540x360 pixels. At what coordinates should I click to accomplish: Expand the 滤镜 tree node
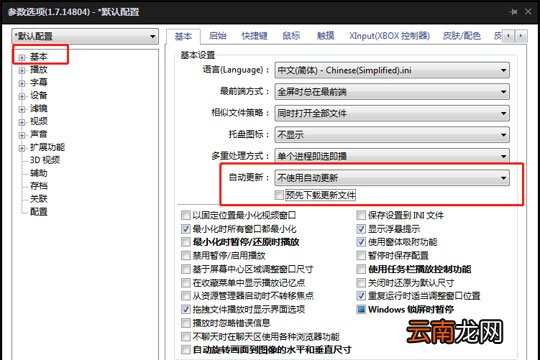[x=22, y=109]
